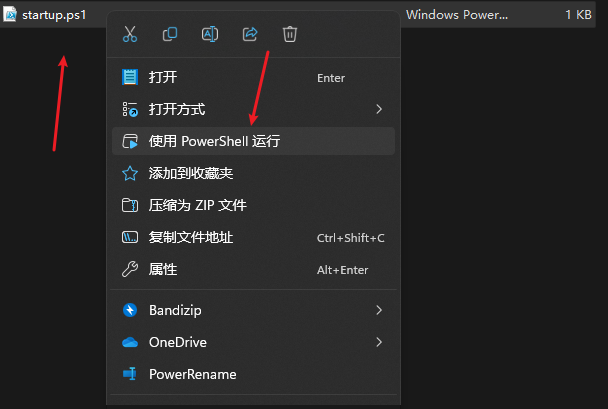Open the OneDrive submenu
The image size is (608, 409).
(253, 342)
